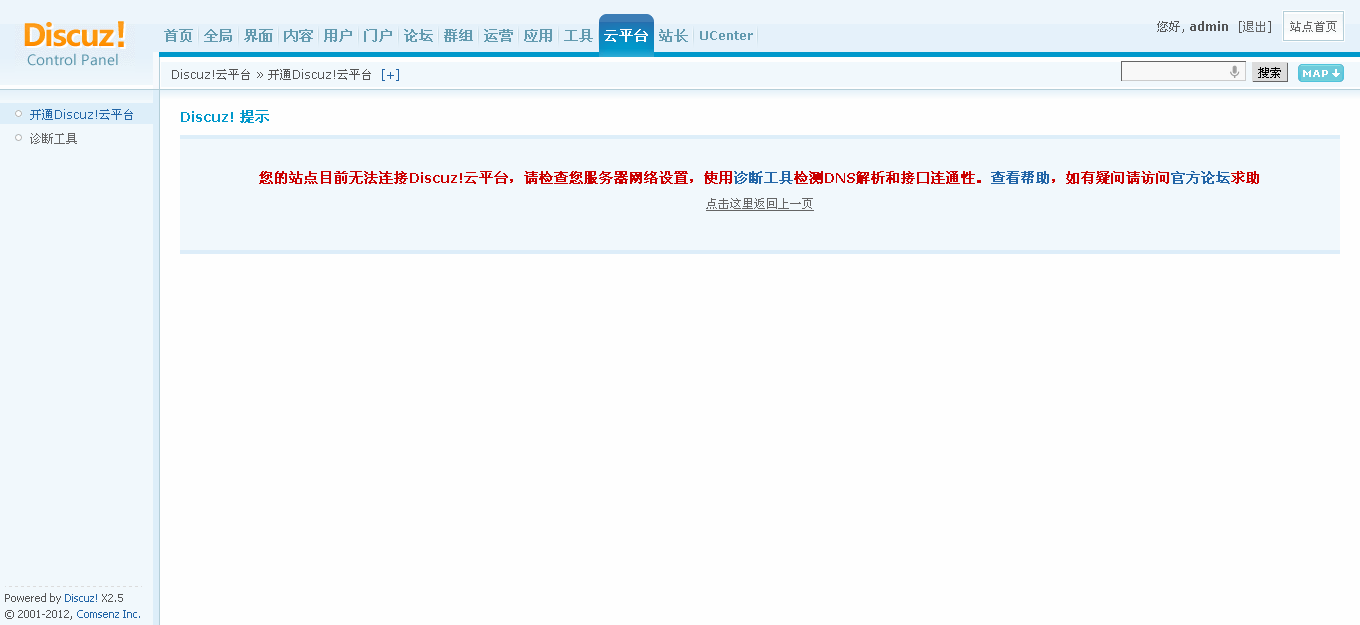Screen dimensions: 1360x625
Task: Open the Discuz! link in the footer
Action: (x=81, y=598)
